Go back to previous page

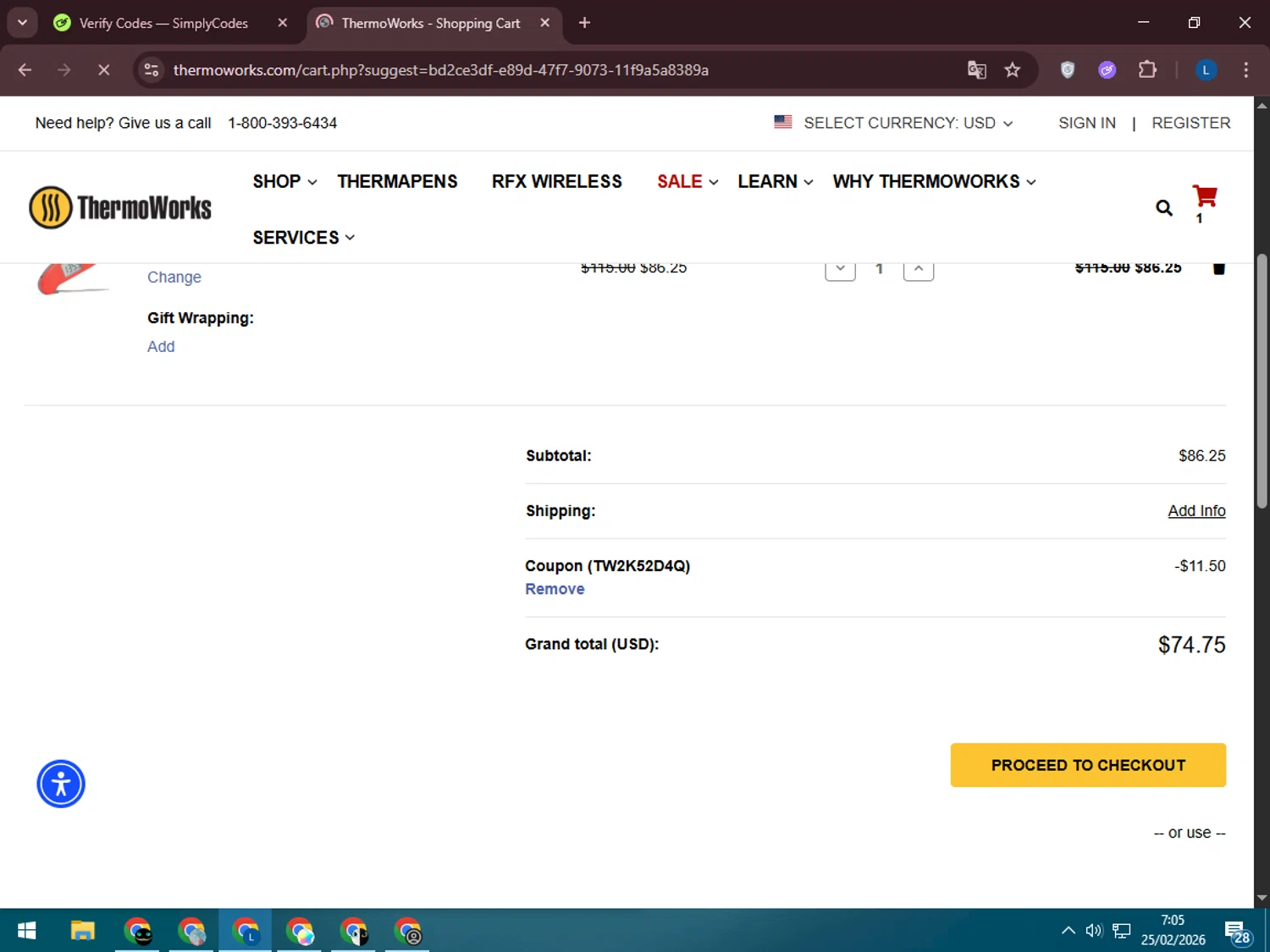[25, 70]
